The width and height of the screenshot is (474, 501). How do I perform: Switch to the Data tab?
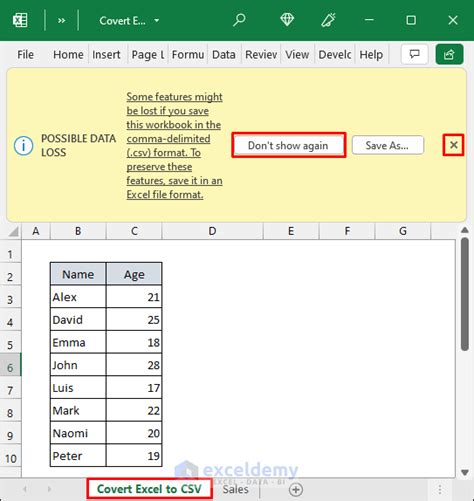(224, 55)
